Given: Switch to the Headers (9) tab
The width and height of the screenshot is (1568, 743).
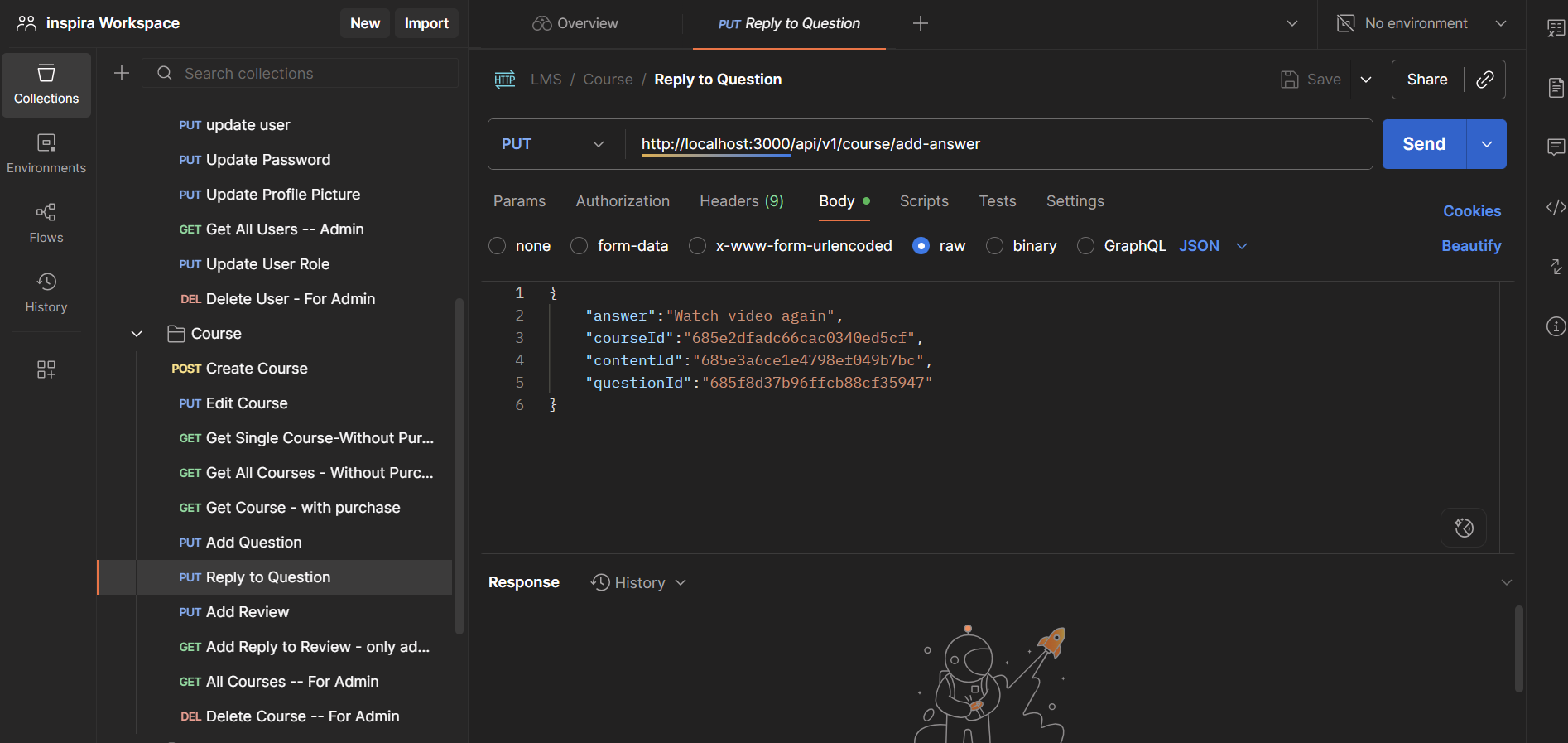Looking at the screenshot, I should tap(742, 201).
